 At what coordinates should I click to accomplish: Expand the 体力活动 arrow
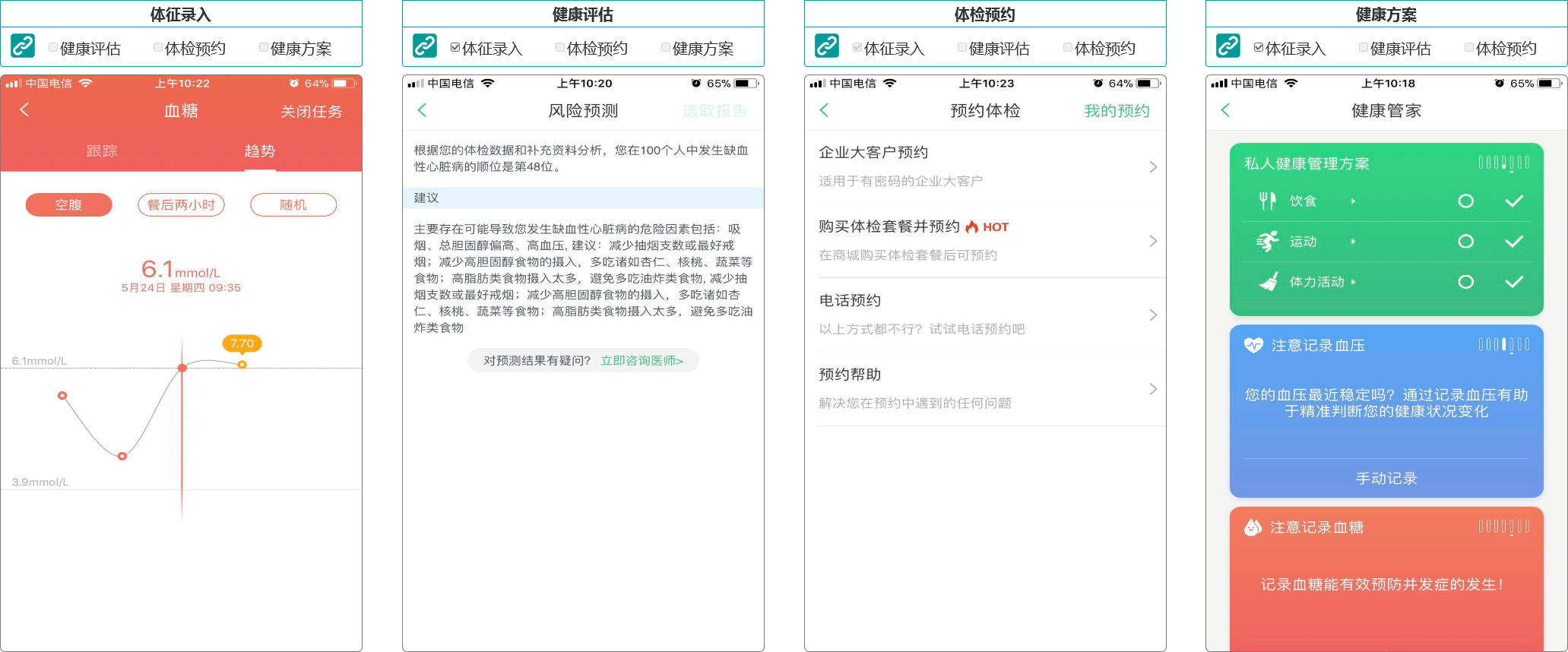(1353, 282)
